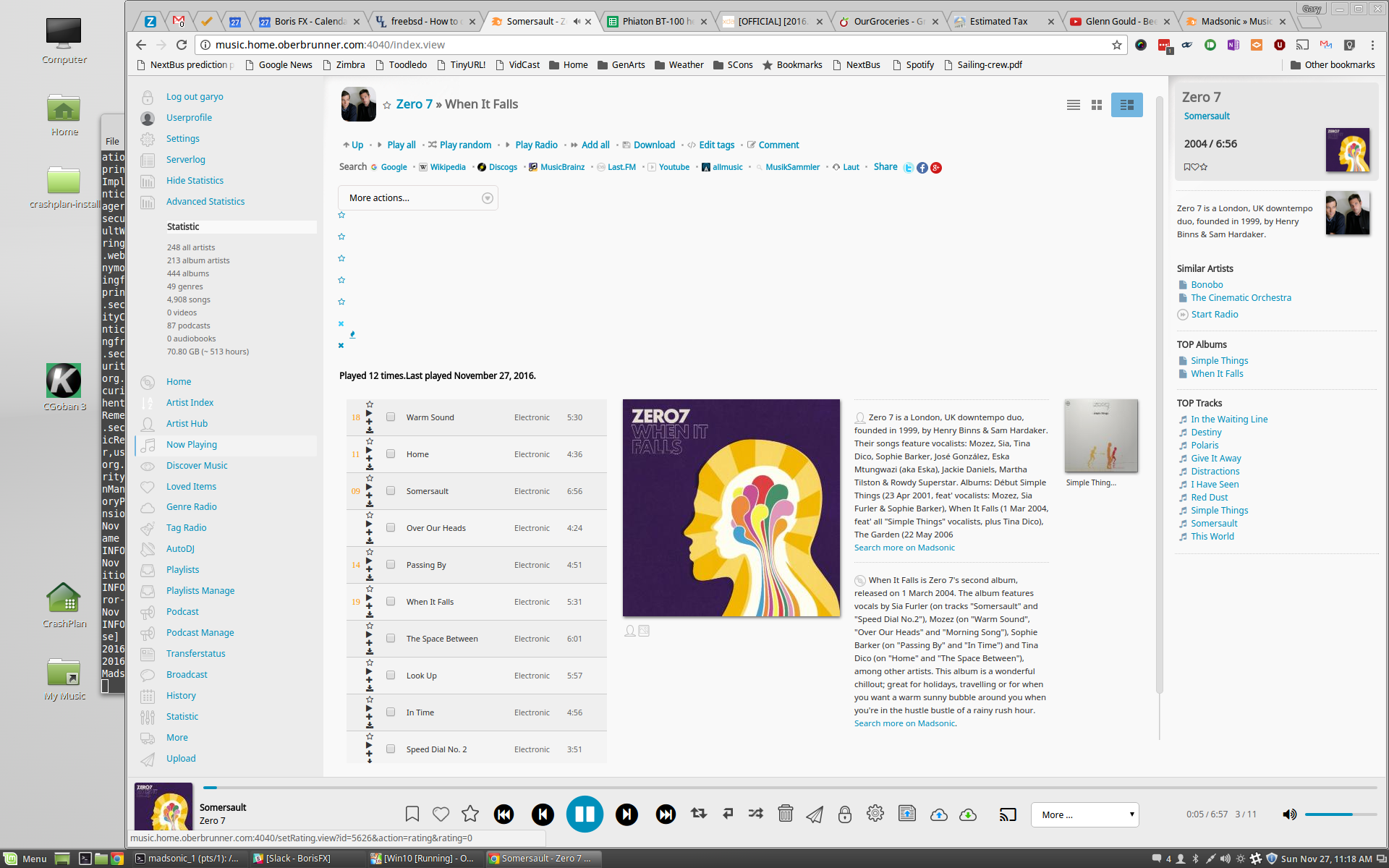1389x868 pixels.
Task: Click the cloud upload icon
Action: [939, 814]
